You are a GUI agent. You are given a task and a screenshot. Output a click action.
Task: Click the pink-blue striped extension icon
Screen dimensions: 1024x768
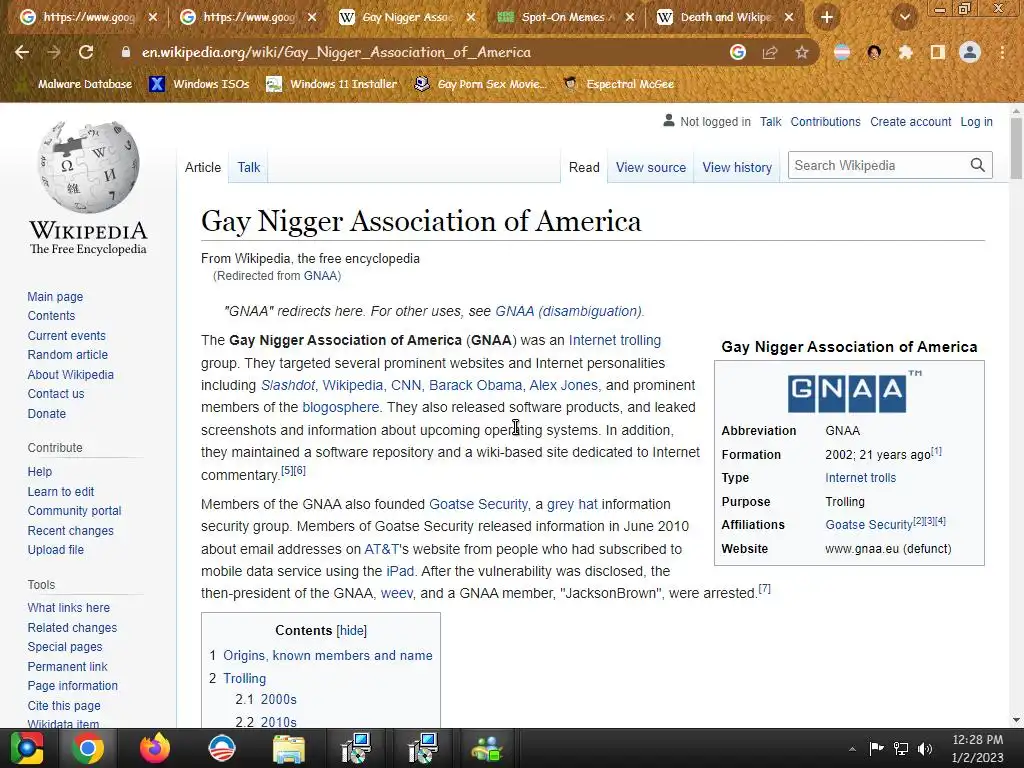[842, 52]
